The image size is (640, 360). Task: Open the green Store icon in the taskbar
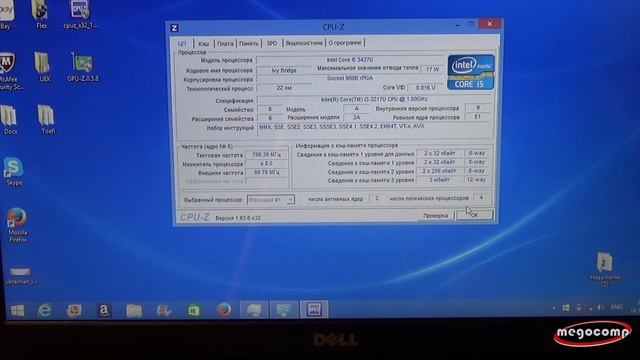[193, 311]
